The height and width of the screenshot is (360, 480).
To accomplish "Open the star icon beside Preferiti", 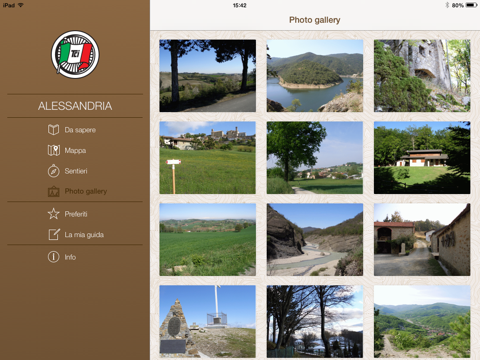I will 53,214.
